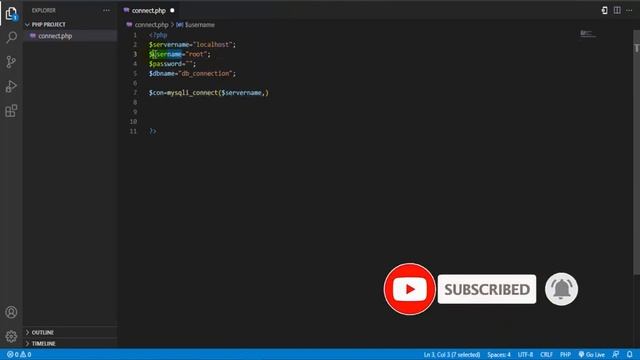
Task: Click the unsaved dot on connect.php tab
Action: pyautogui.click(x=172, y=11)
